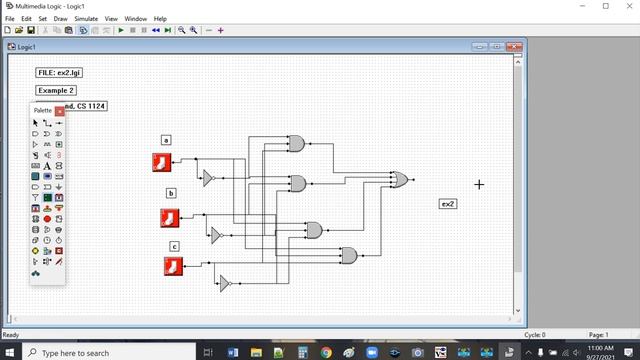Click the purple plus toolbar icon
640x360 pixels.
[220, 30]
